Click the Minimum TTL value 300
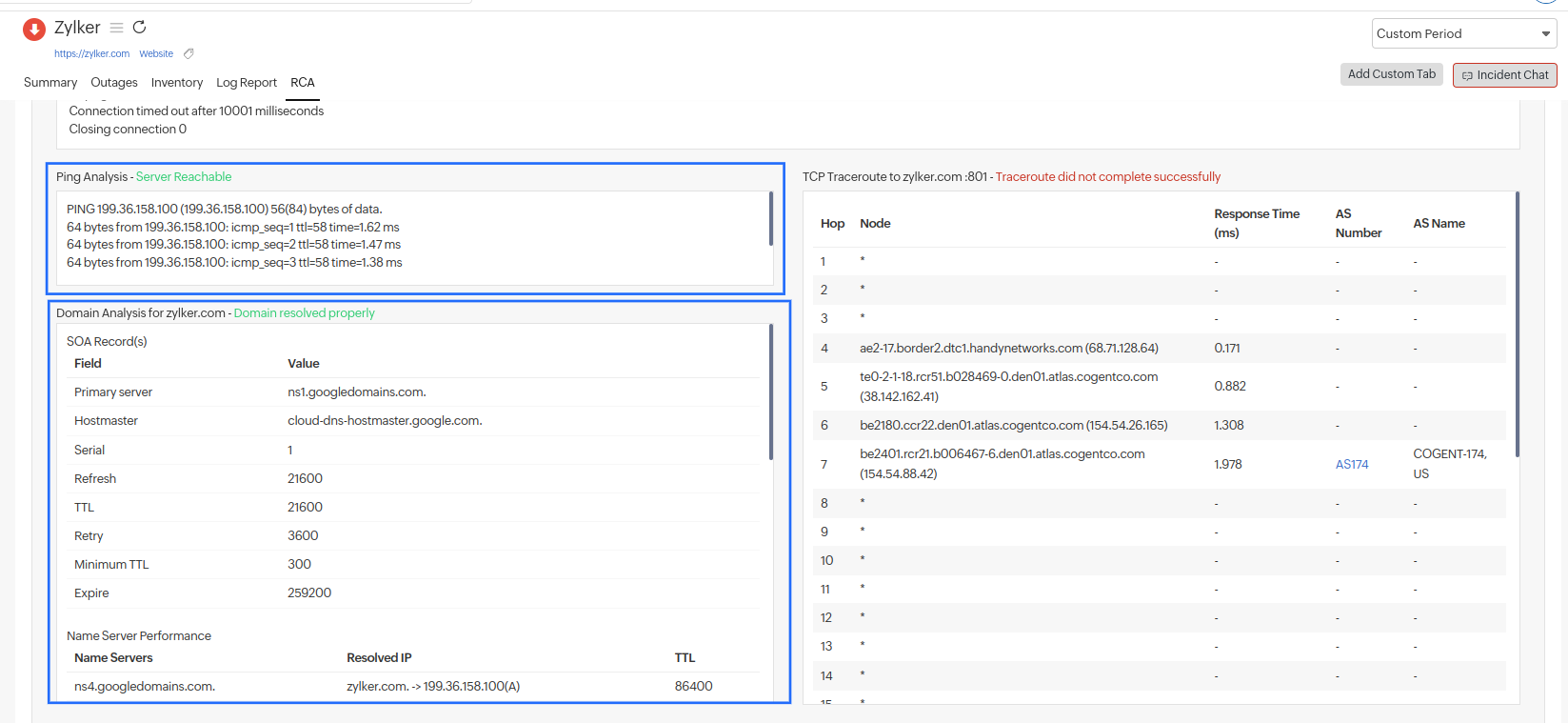The image size is (1568, 723). pyautogui.click(x=299, y=565)
